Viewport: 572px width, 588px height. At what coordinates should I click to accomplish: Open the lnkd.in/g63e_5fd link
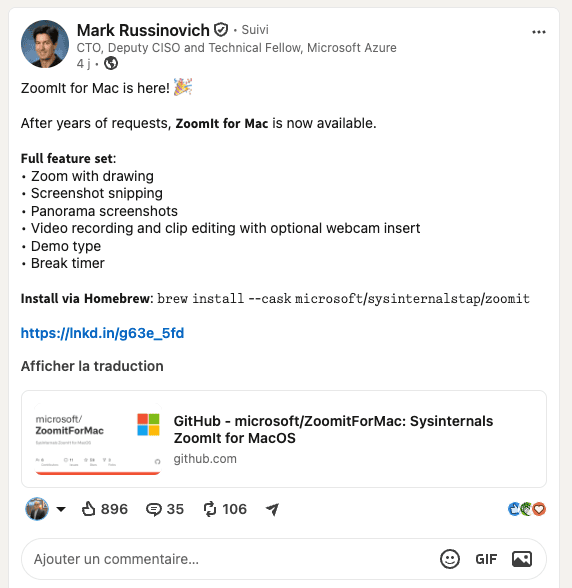click(102, 333)
